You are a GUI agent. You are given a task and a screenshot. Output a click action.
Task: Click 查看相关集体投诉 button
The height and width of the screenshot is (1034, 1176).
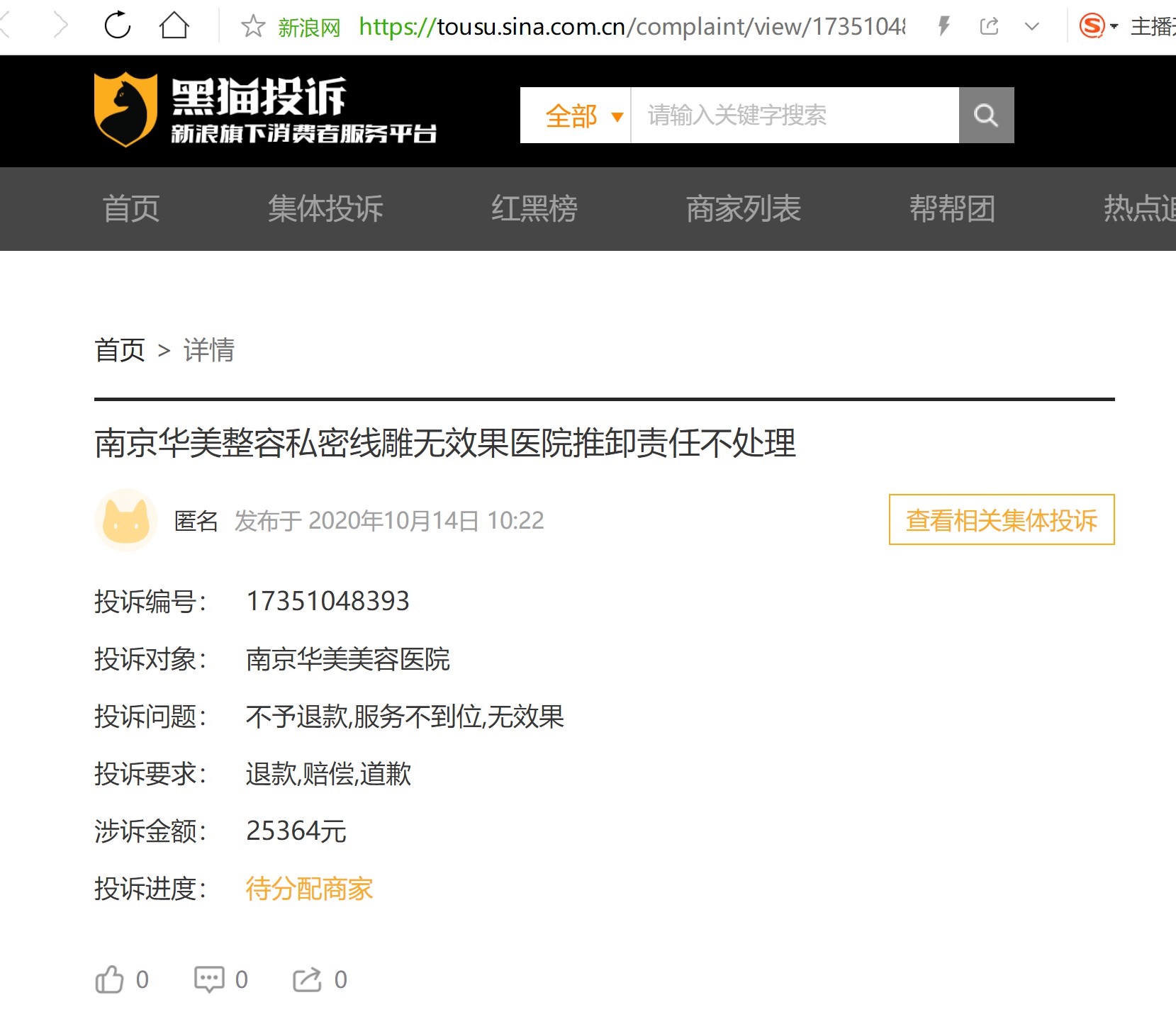coord(1002,519)
